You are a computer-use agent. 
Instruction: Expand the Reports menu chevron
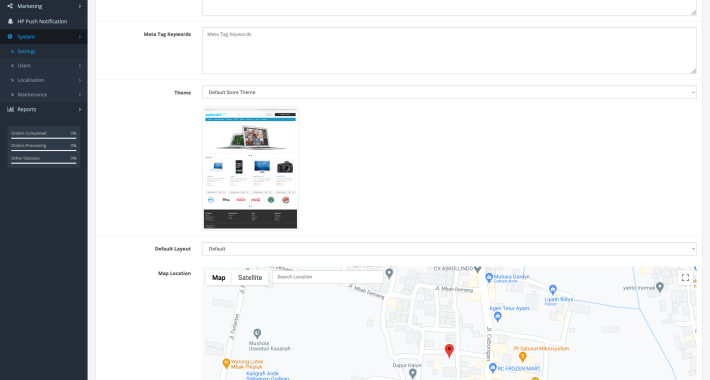(x=80, y=109)
